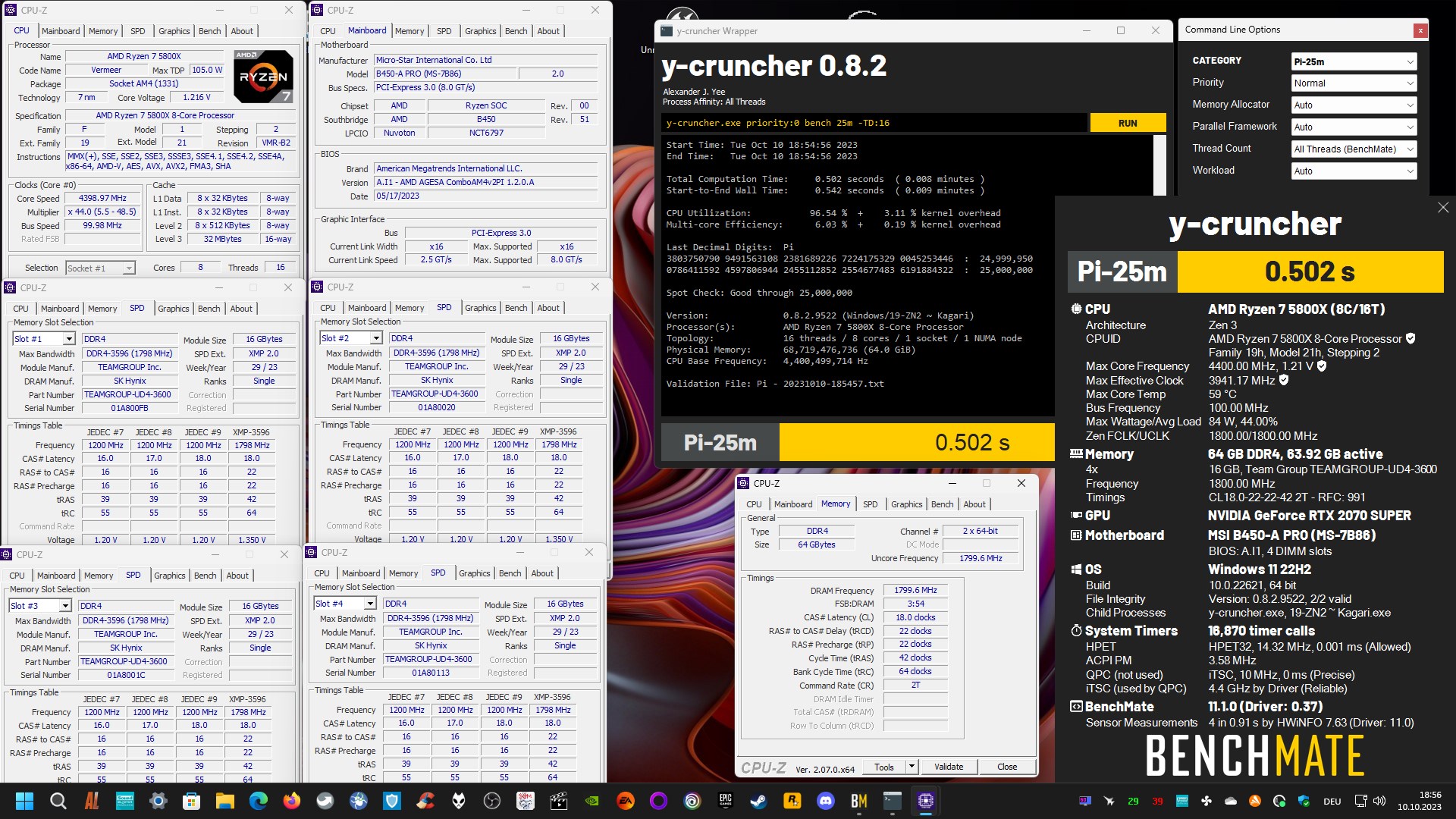
Task: Open the Parallel Framework dropdown
Action: (1354, 127)
